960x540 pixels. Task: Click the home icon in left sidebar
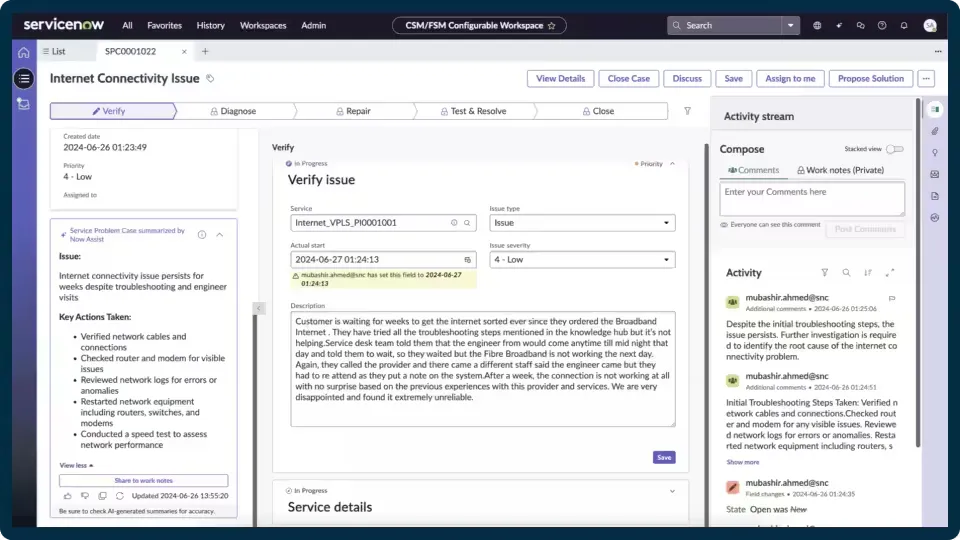pyautogui.click(x=23, y=51)
